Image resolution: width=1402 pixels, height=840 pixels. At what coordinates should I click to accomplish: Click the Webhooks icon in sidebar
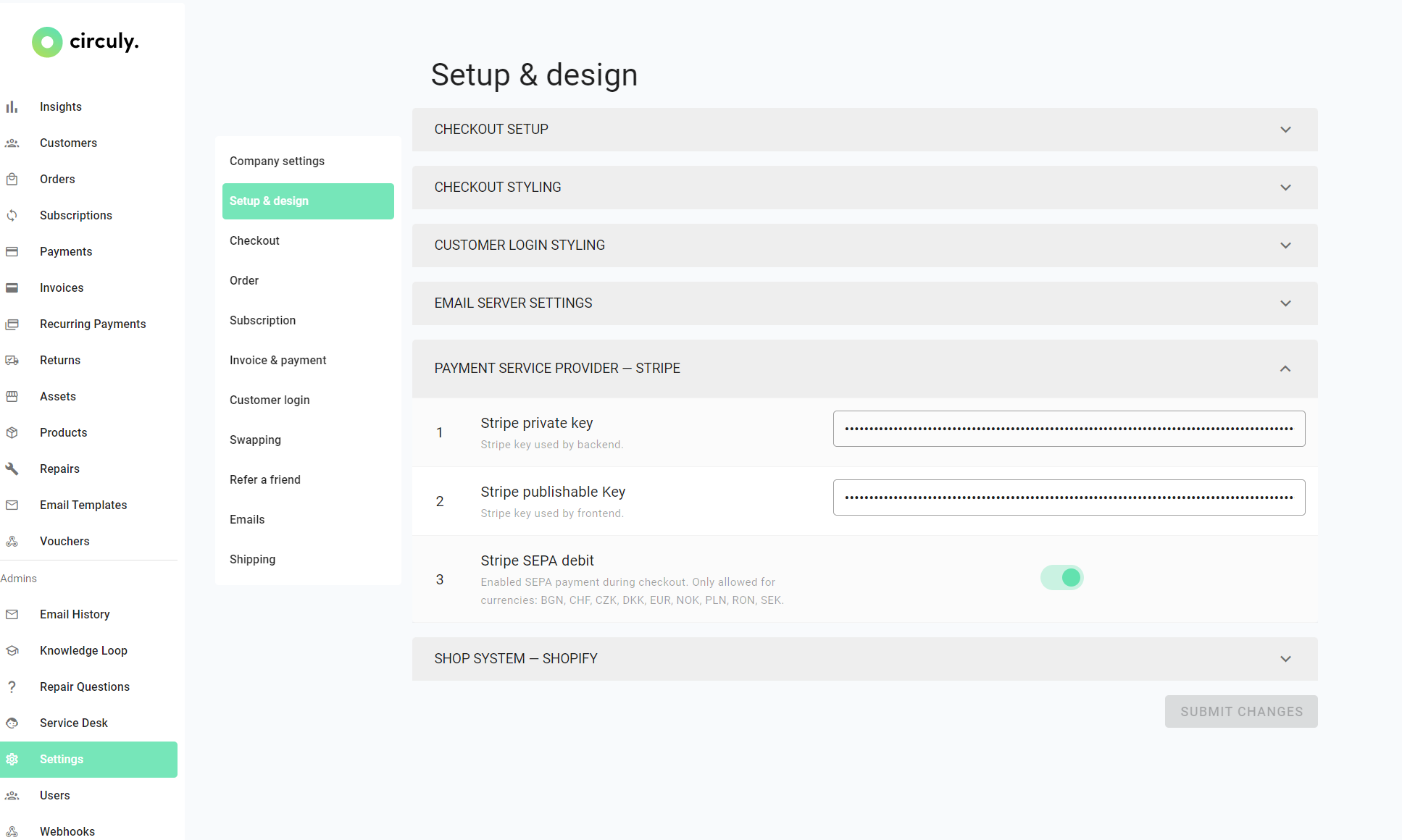[x=12, y=832]
